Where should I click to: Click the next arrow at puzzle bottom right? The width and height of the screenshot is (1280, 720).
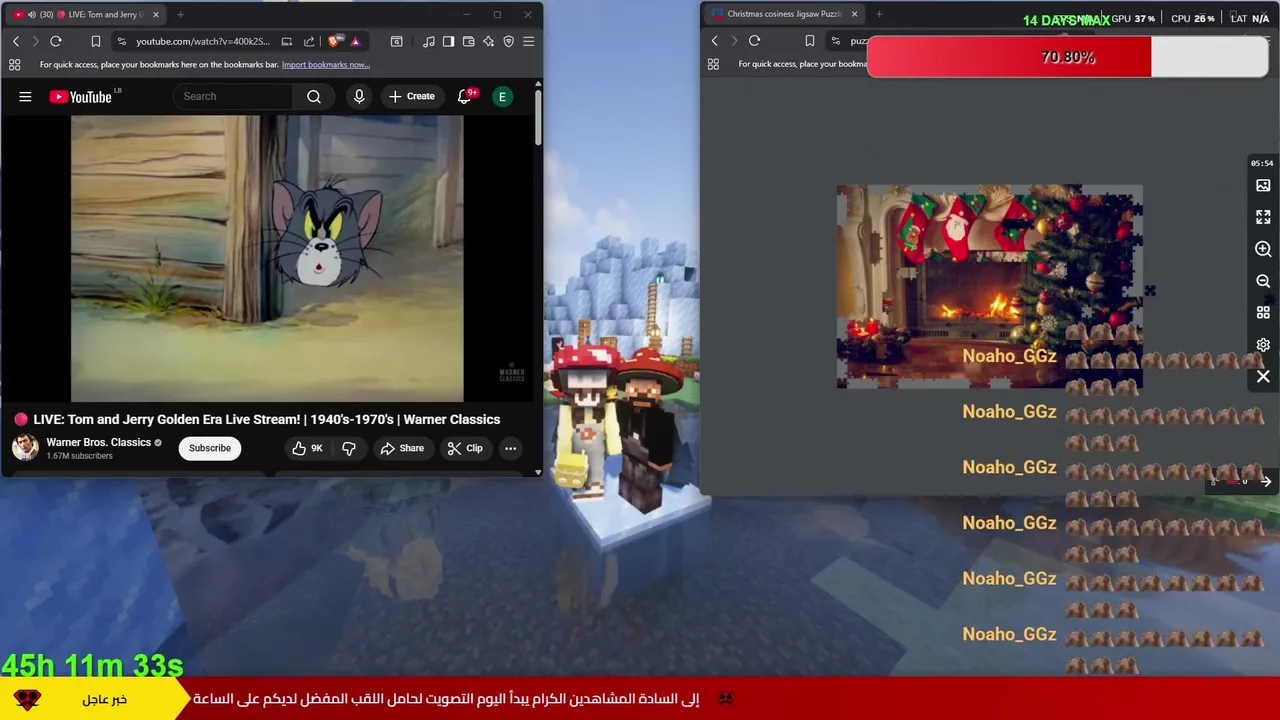tap(1265, 482)
